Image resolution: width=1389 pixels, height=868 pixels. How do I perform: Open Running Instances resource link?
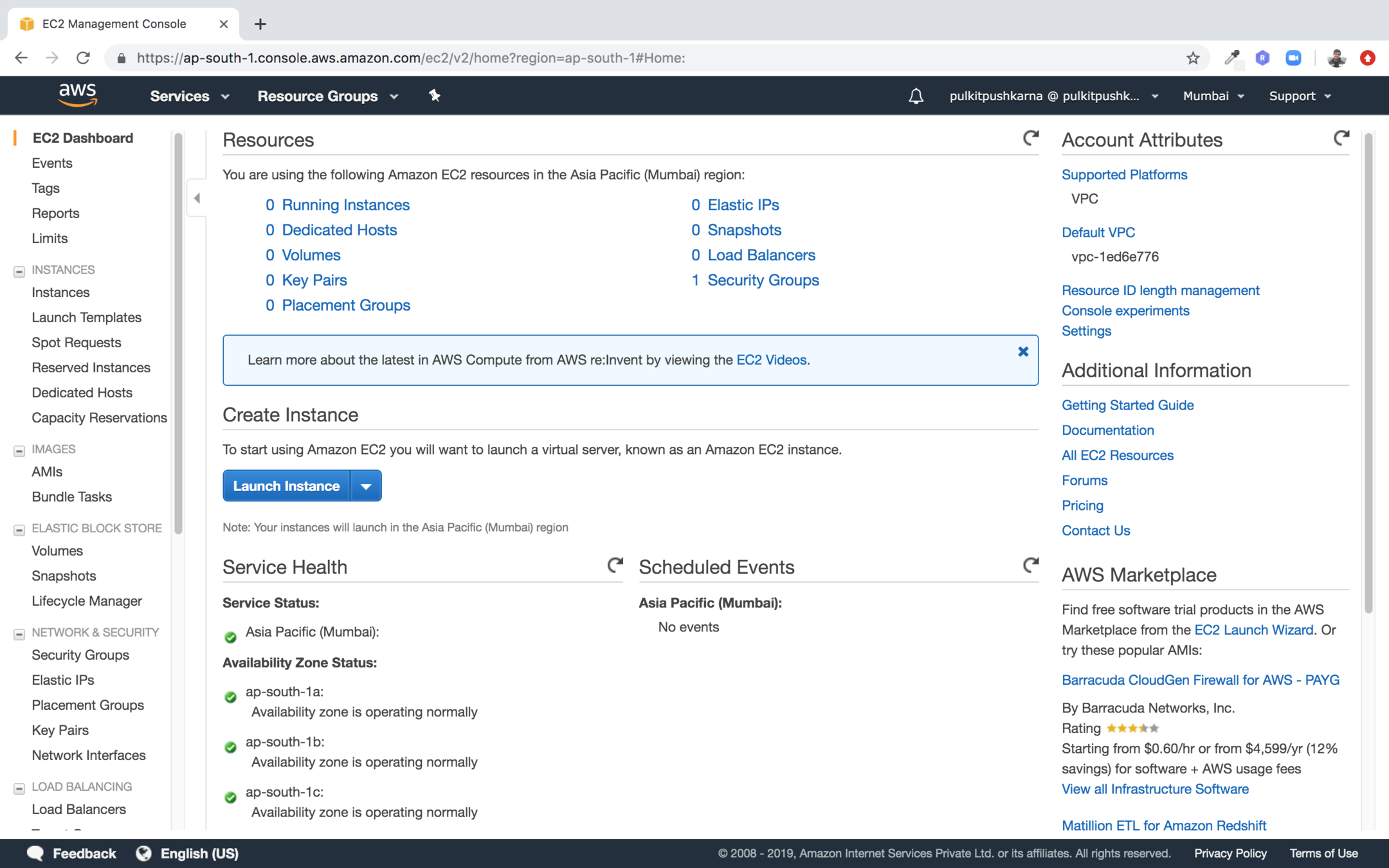click(346, 204)
